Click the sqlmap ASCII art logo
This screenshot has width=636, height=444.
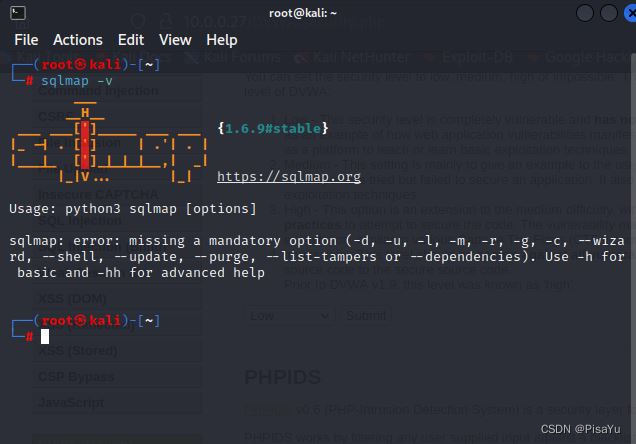110,143
